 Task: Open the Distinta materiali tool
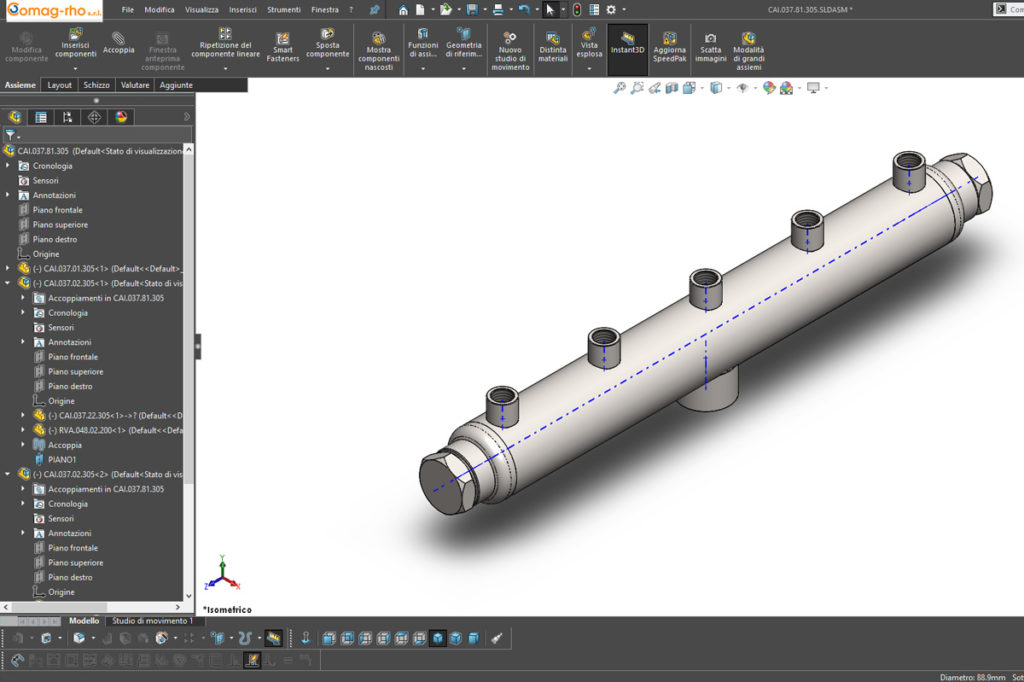click(552, 47)
